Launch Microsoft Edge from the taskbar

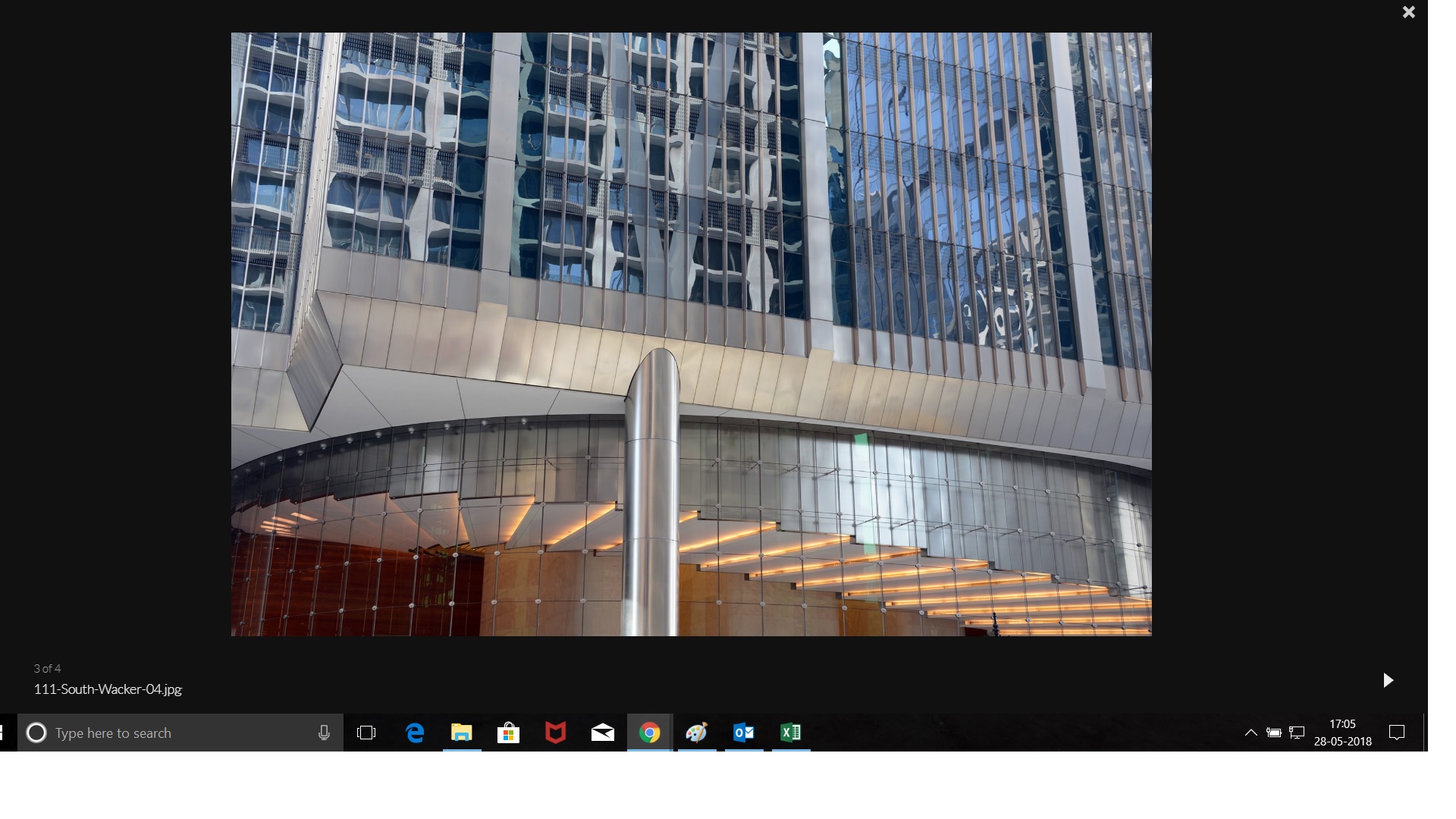(x=415, y=733)
